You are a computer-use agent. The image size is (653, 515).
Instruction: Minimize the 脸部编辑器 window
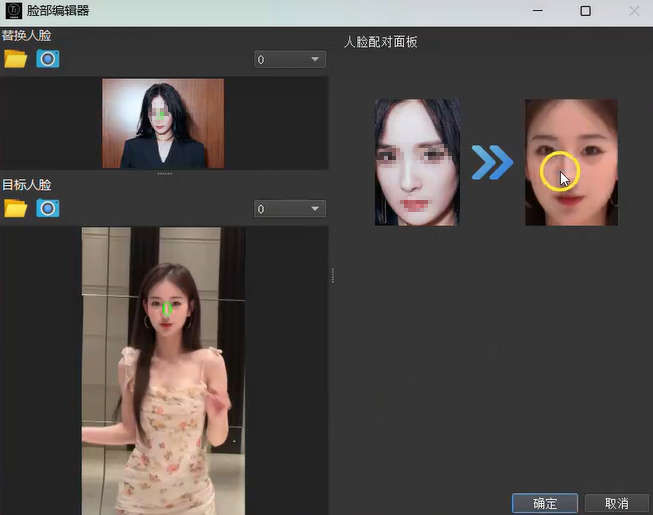[538, 11]
